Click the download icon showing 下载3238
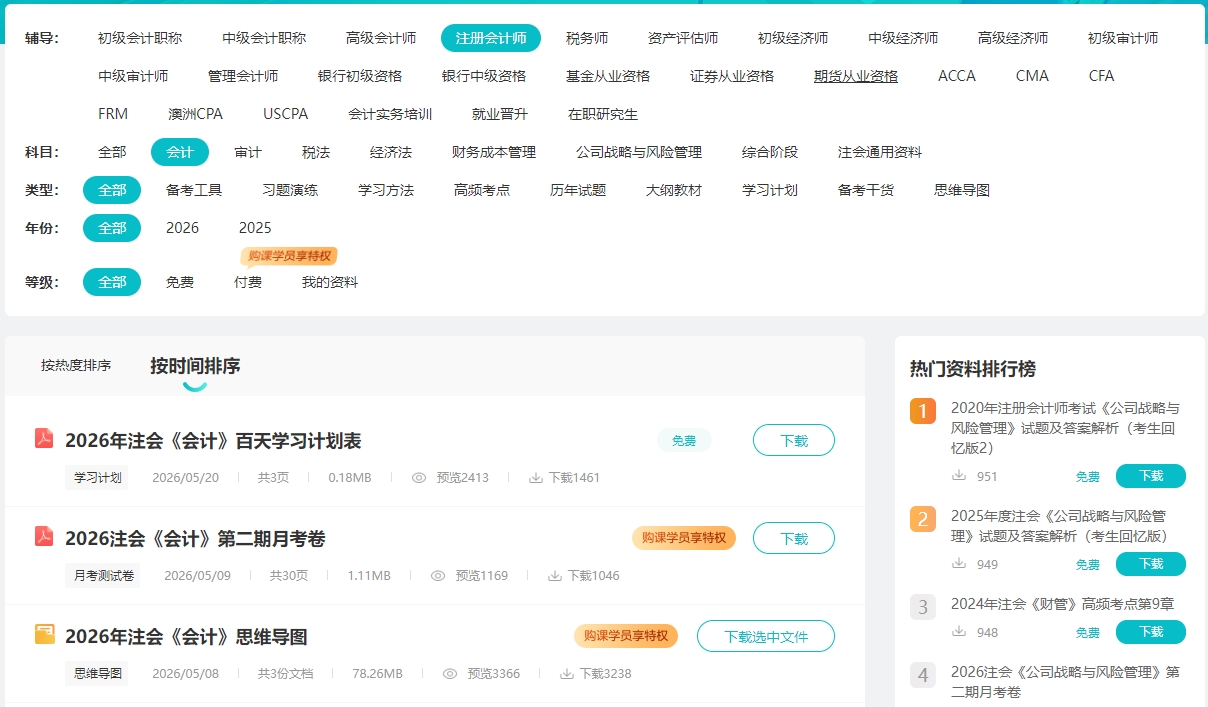1208x707 pixels. pos(566,674)
